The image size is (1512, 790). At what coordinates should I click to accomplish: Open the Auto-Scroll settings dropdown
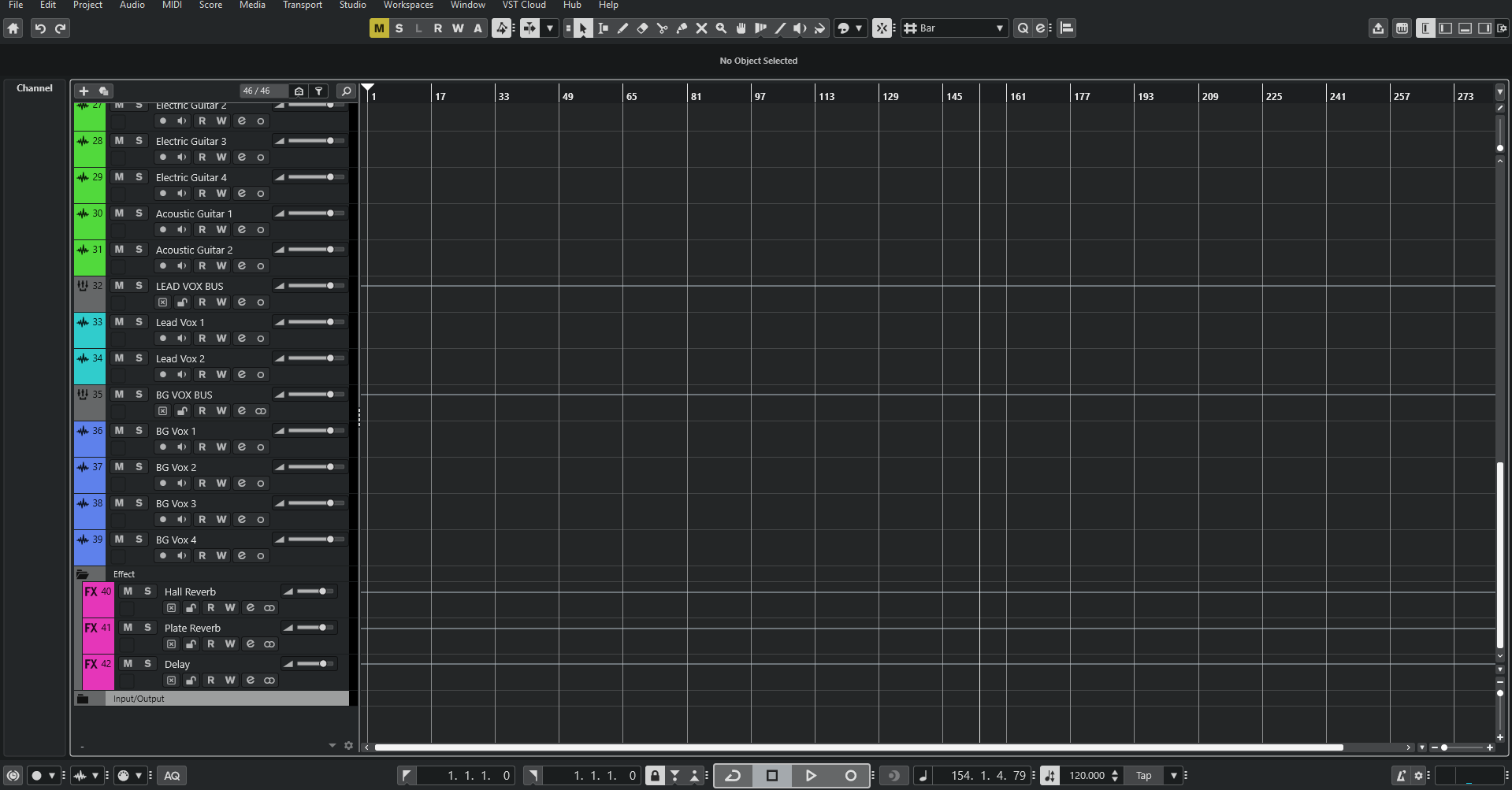click(549, 28)
